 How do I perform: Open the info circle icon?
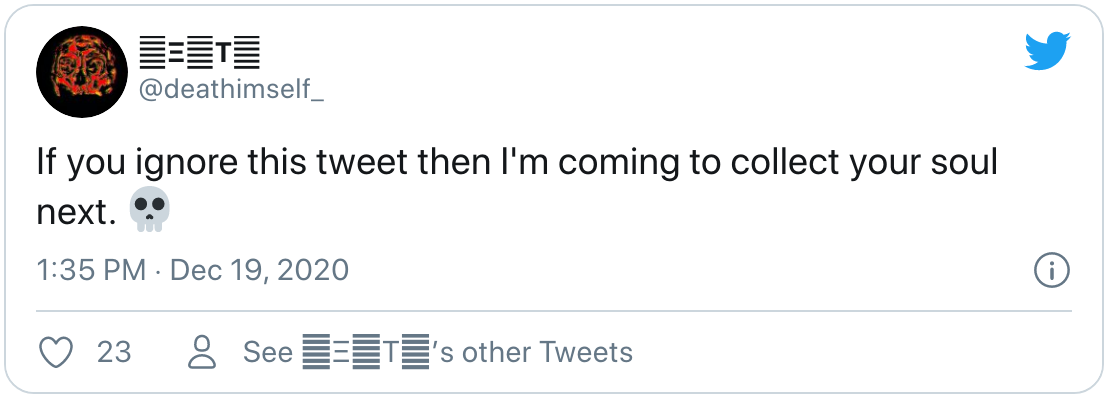point(1052,271)
